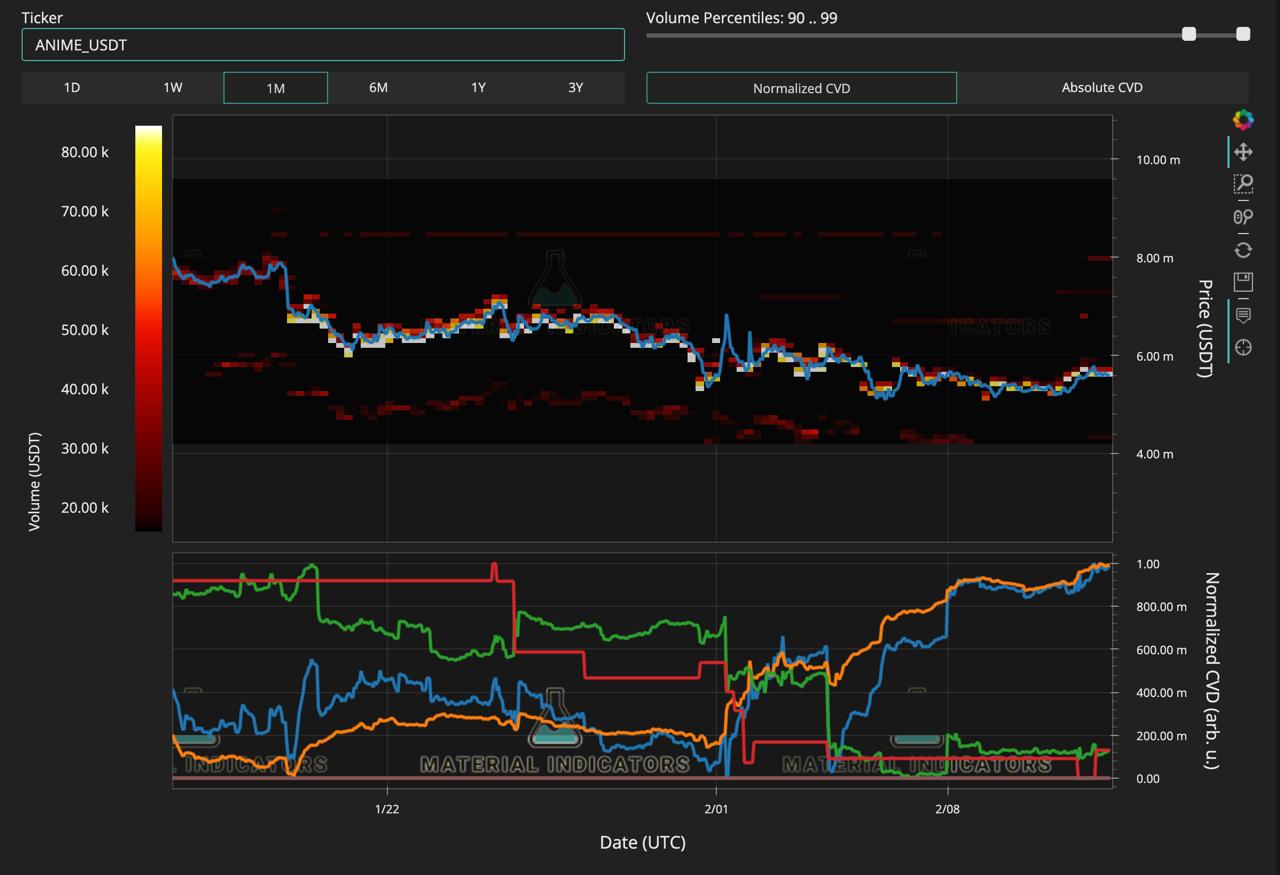Image resolution: width=1280 pixels, height=875 pixels.
Task: Set time range to 3Y
Action: [x=575, y=88]
